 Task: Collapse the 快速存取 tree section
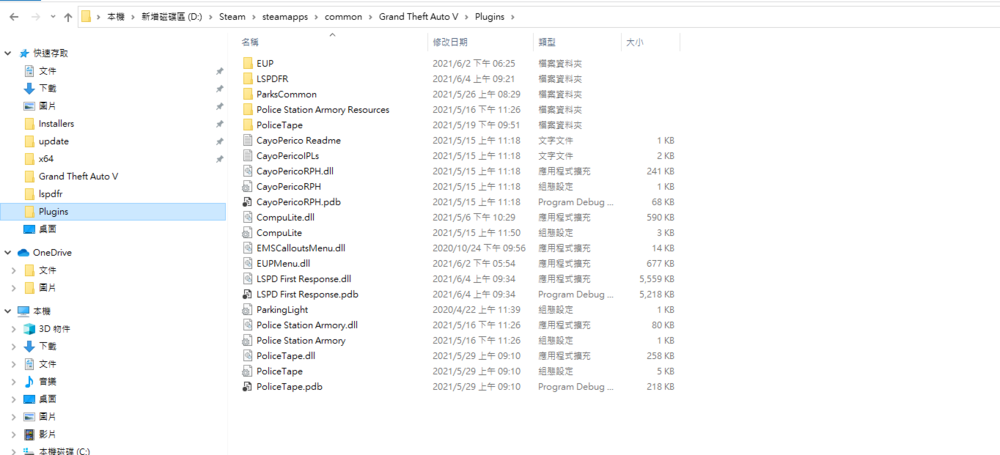(x=8, y=54)
